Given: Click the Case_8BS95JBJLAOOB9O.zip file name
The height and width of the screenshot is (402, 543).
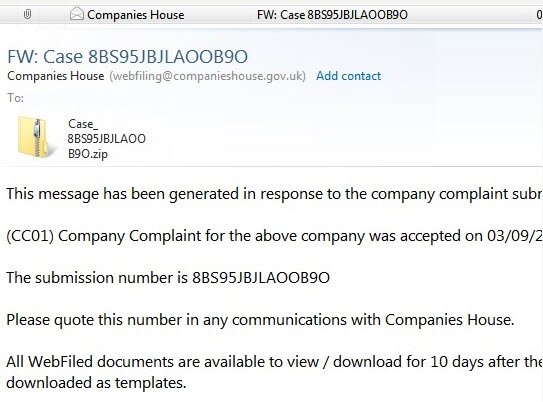Looking at the screenshot, I should pyautogui.click(x=106, y=139).
